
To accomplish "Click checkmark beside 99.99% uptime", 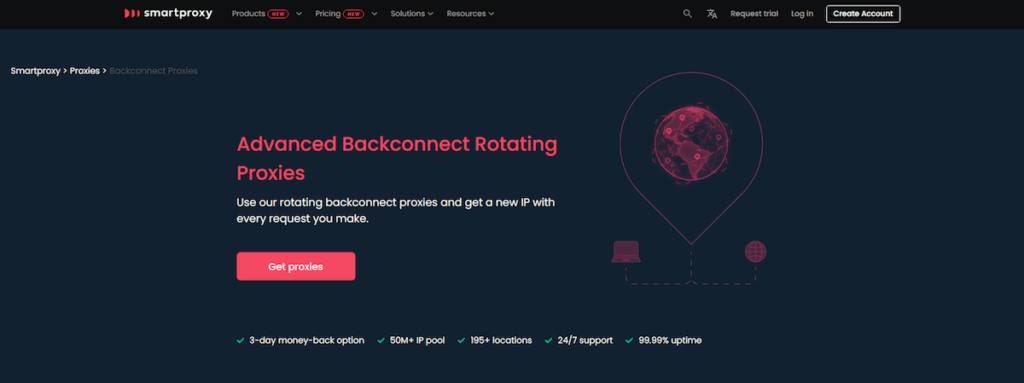I will [630, 341].
